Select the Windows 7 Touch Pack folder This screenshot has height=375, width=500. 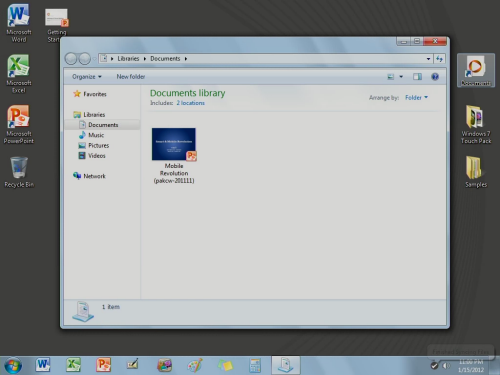pos(476,125)
